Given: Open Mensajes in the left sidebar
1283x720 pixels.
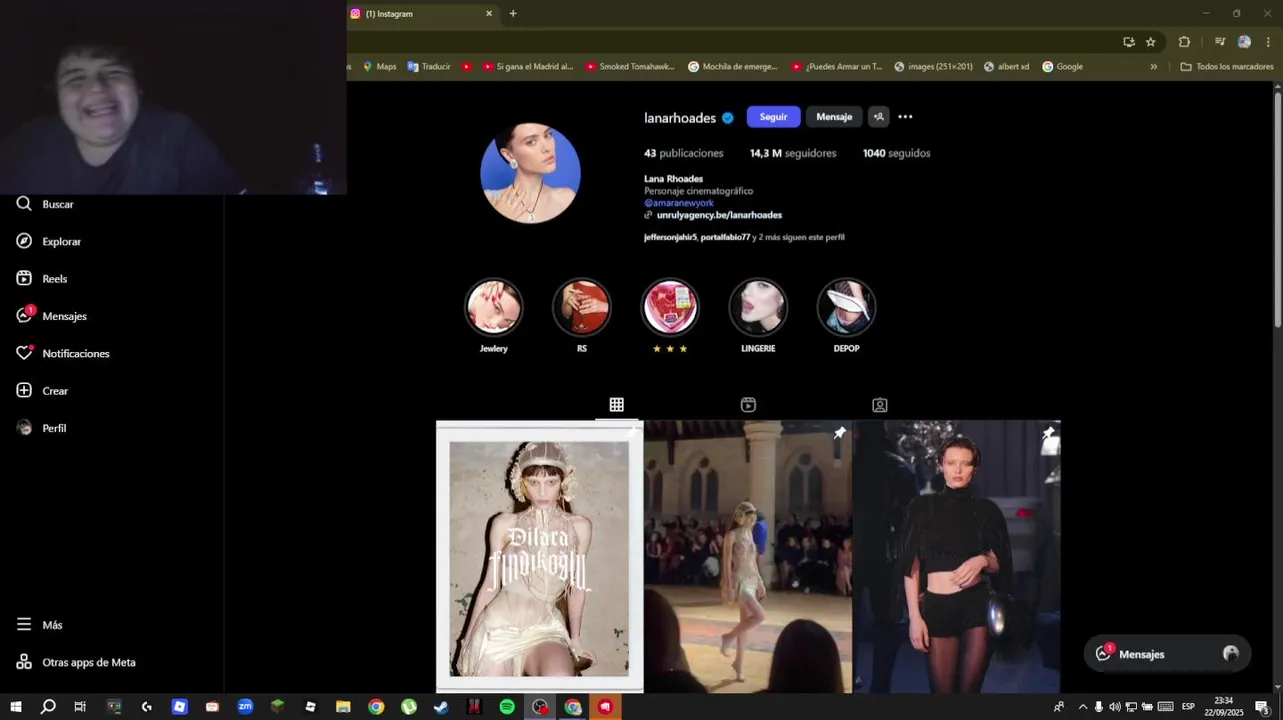Looking at the screenshot, I should tap(51, 316).
